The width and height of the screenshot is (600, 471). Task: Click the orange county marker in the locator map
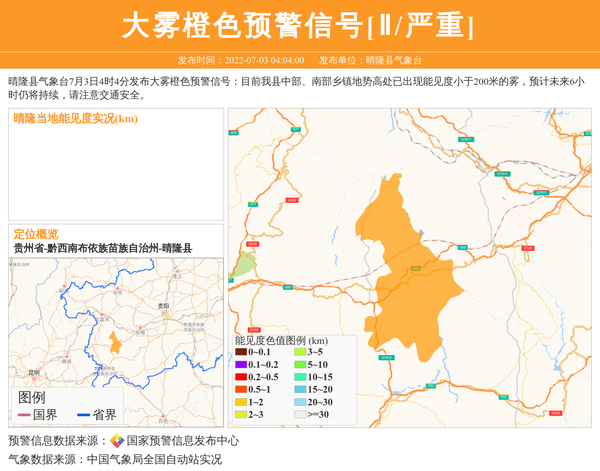116,343
